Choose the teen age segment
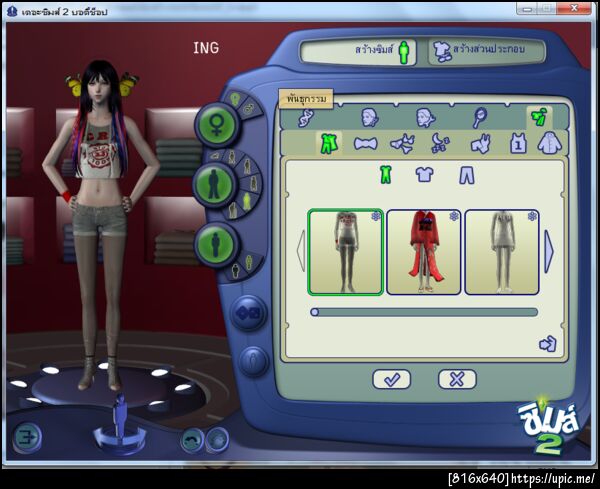 [253, 183]
